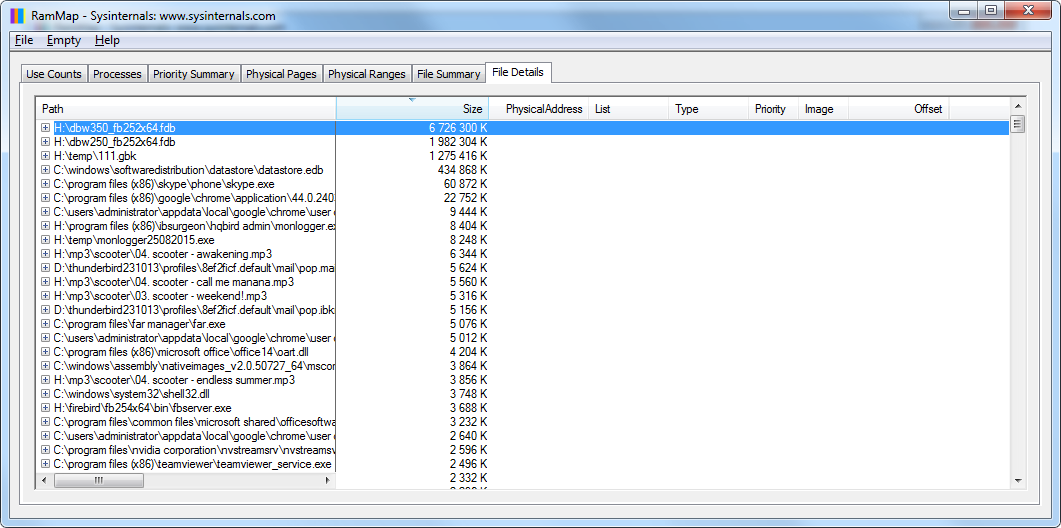
Task: Expand the H:\temp\111.gbk row
Action: [x=45, y=156]
